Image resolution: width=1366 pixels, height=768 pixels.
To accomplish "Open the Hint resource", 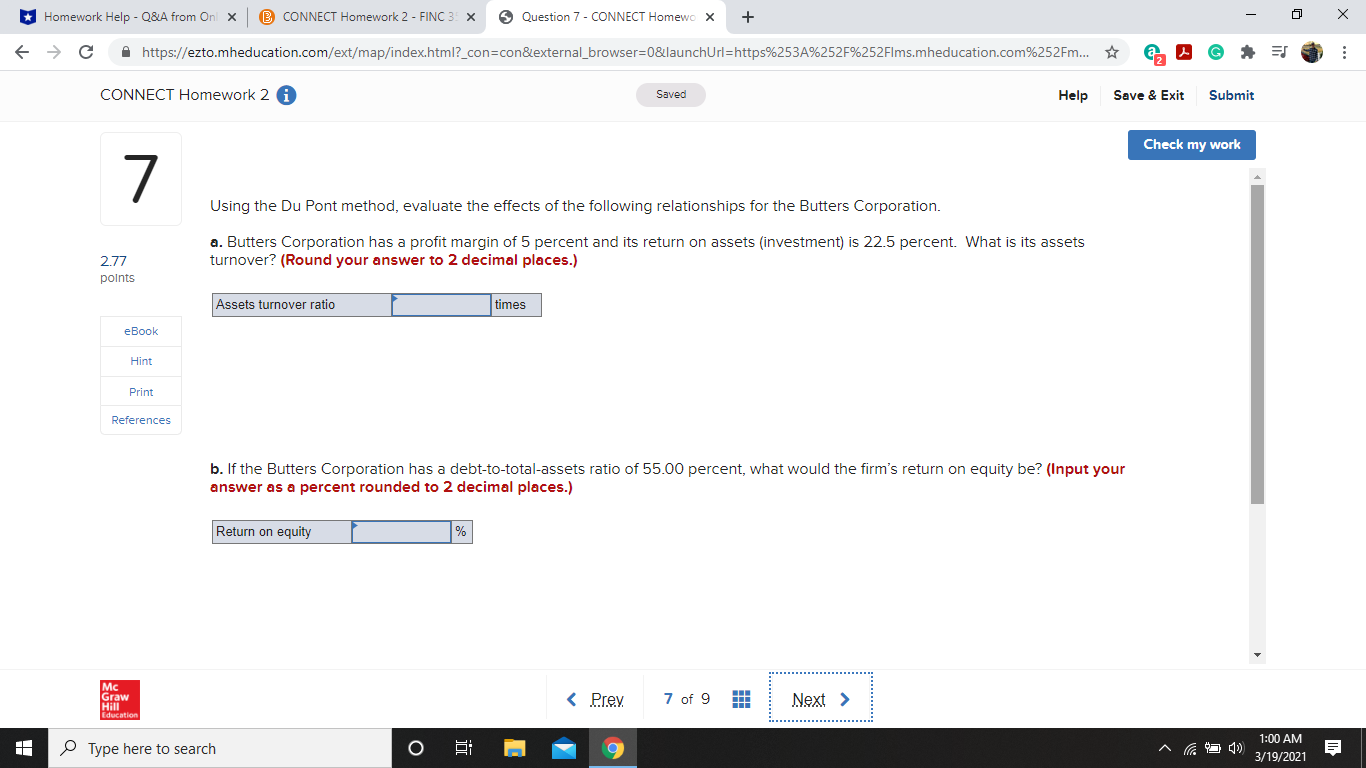I will click(x=141, y=361).
